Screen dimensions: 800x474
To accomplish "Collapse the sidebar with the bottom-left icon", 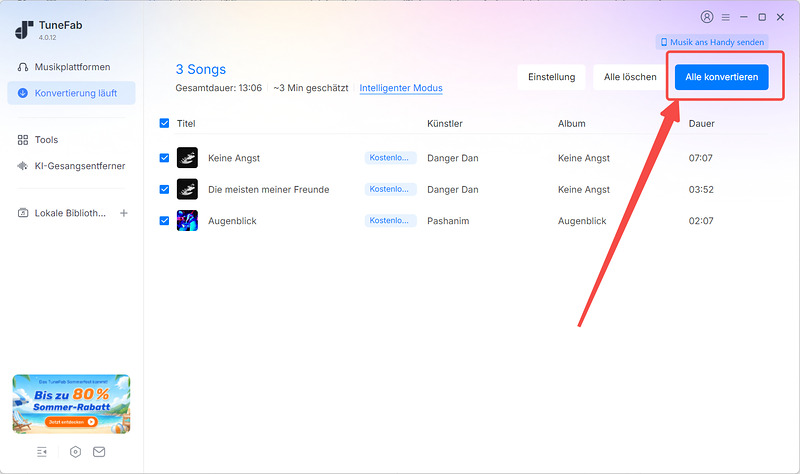I will pyautogui.click(x=42, y=452).
